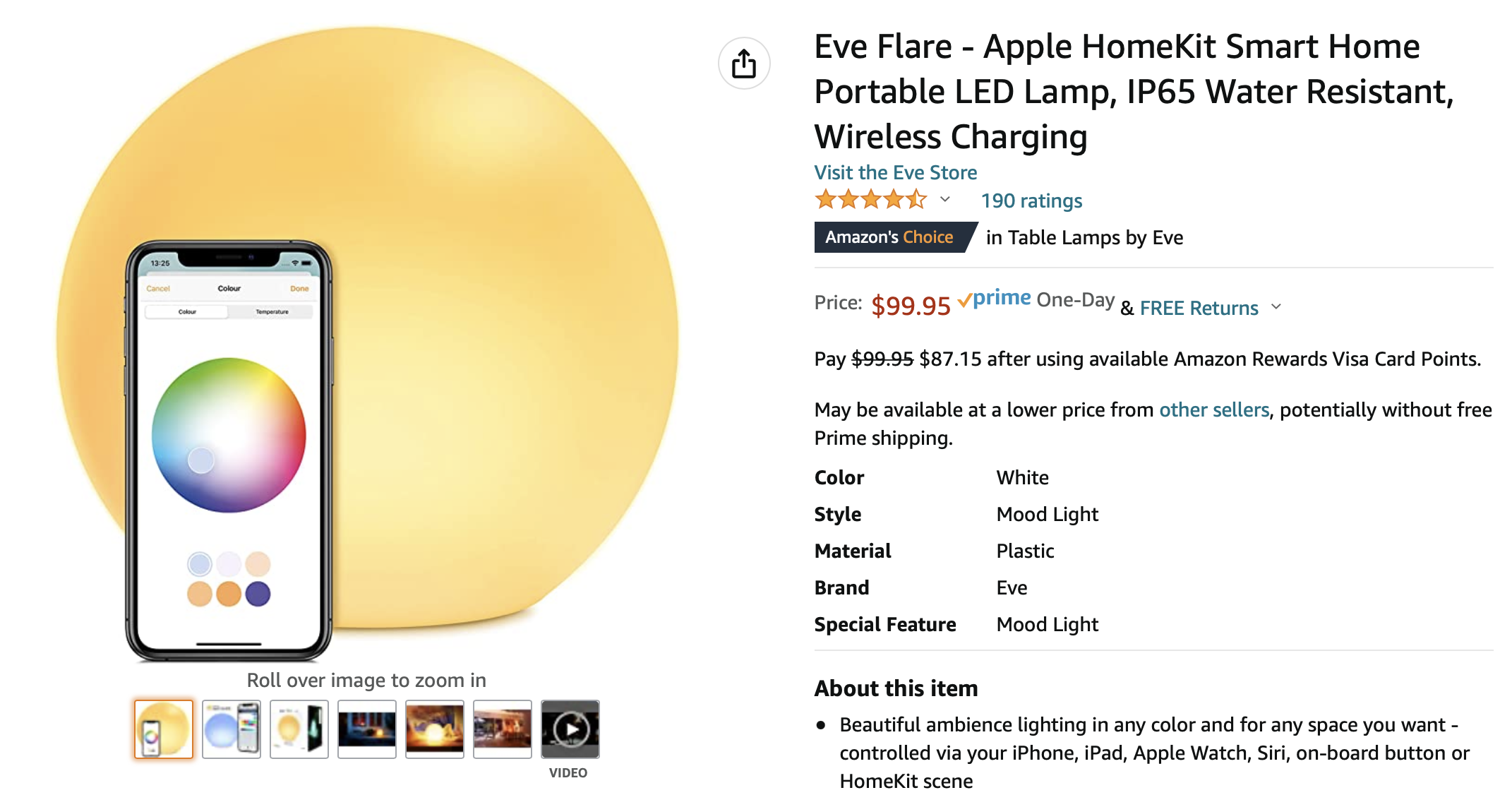The image size is (1512, 795).
Task: Click the Amazon's Choice badge
Action: (890, 237)
